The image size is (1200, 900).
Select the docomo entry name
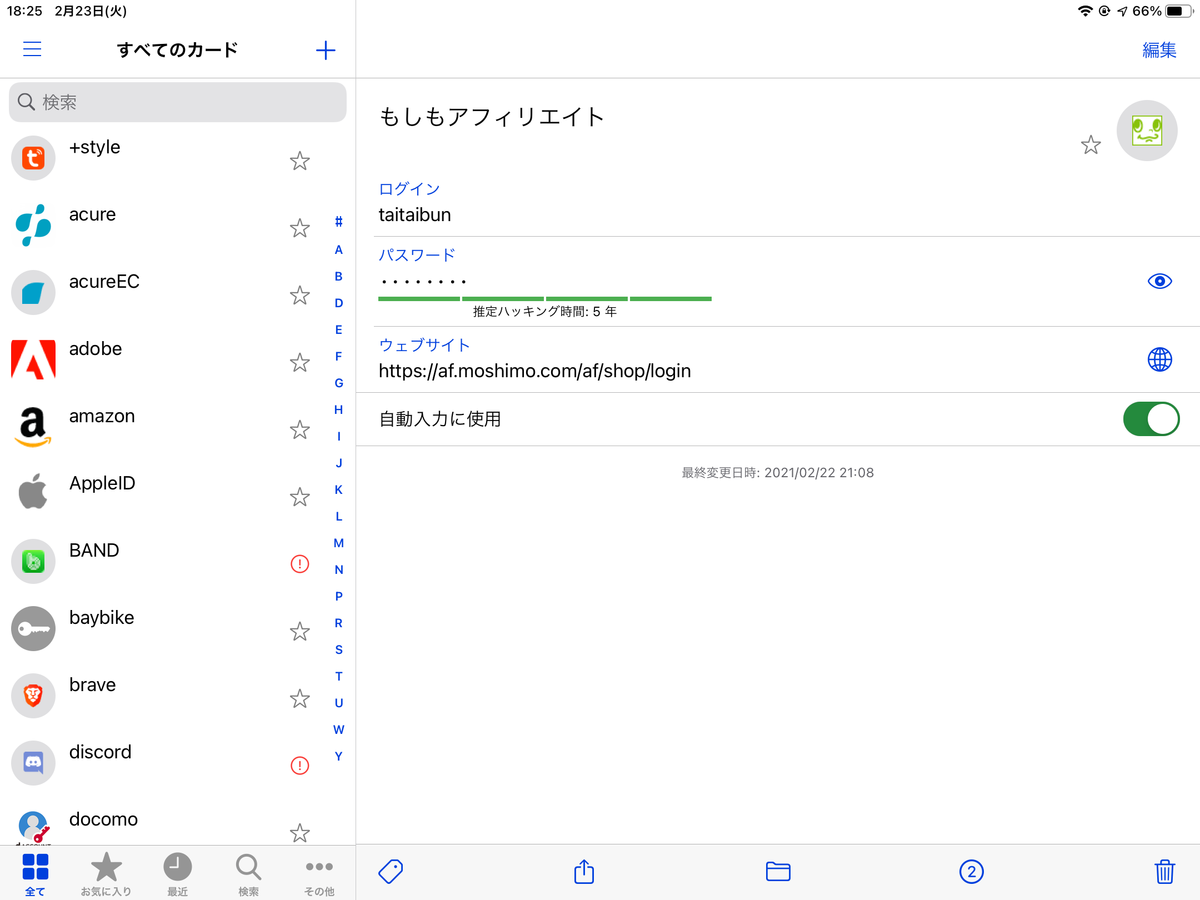(103, 820)
